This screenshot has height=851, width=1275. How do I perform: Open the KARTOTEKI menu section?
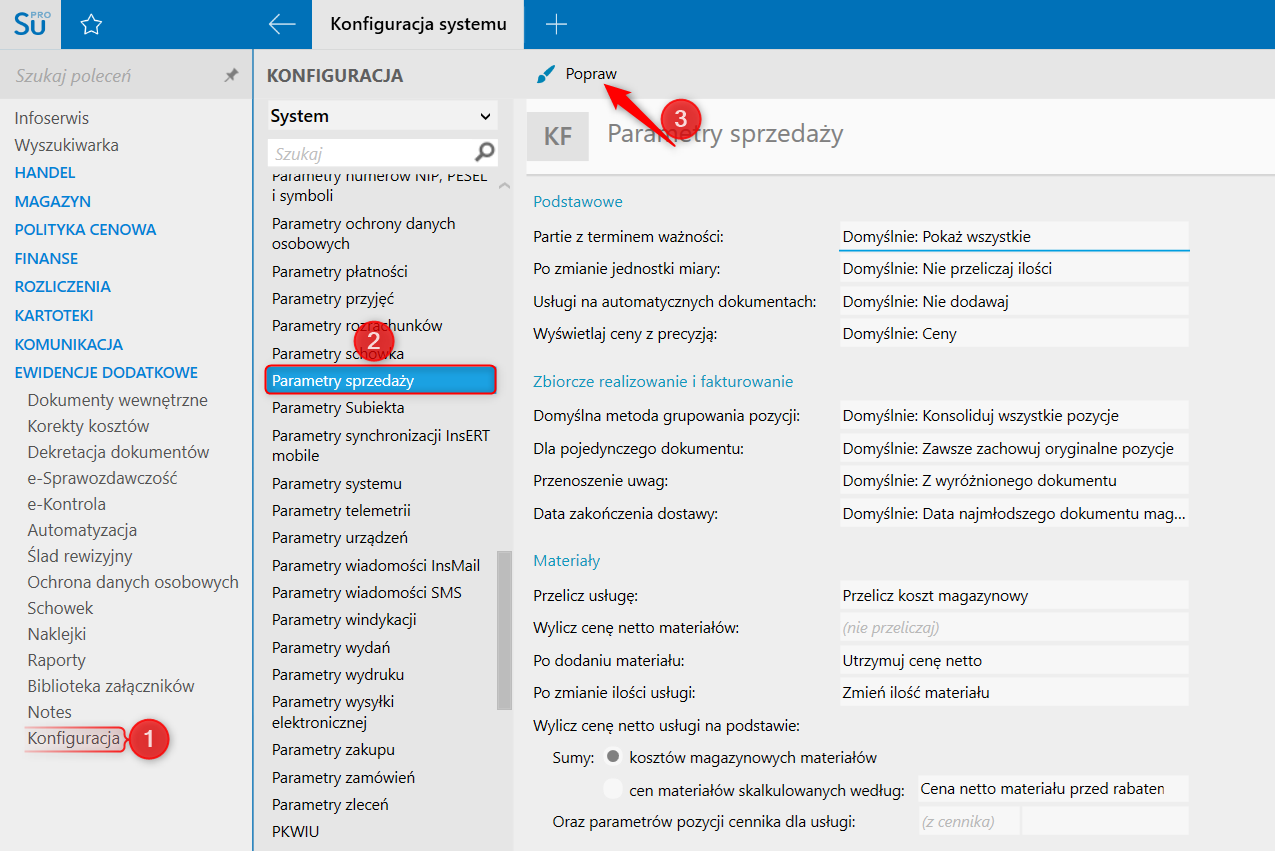pyautogui.click(x=54, y=315)
